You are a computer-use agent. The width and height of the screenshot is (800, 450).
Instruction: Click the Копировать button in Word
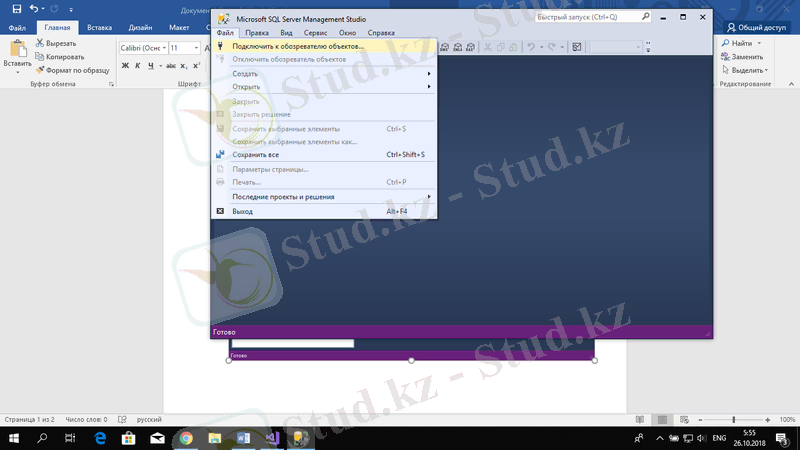60,57
